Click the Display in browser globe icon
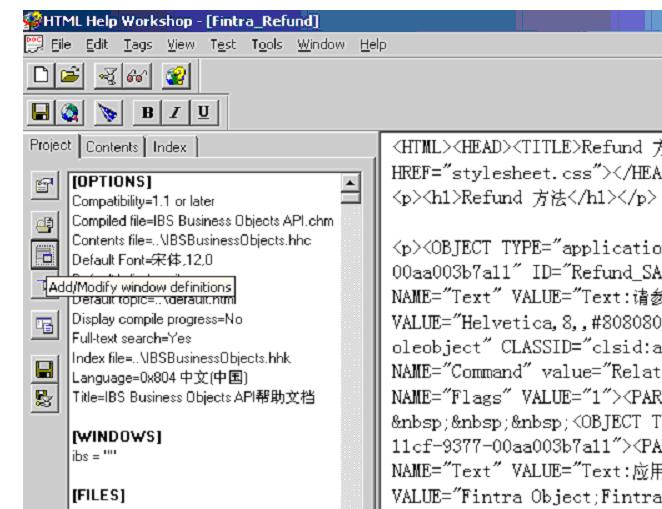 tap(70, 113)
